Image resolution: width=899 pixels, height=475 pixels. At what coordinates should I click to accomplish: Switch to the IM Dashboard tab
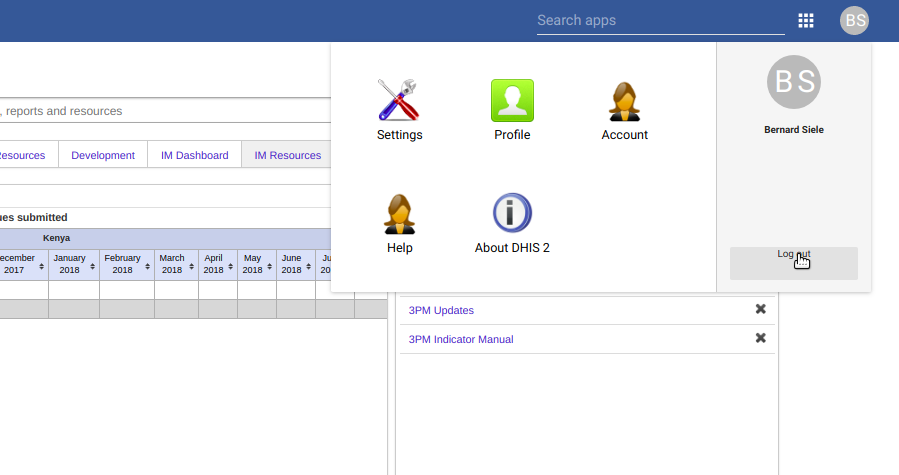194,155
